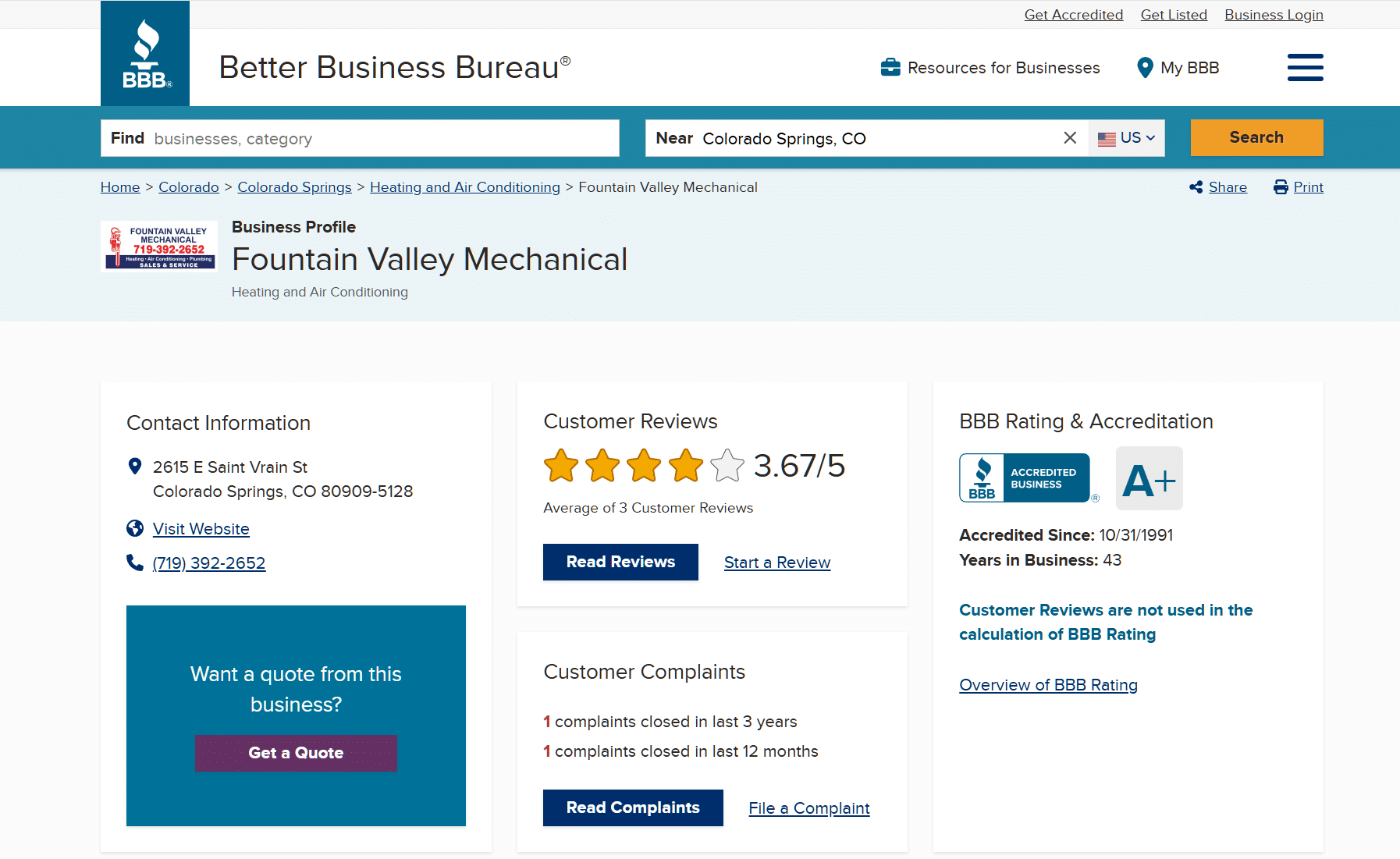This screenshot has width=1400, height=859.
Task: Click the My BBB location pin icon
Action: point(1145,68)
